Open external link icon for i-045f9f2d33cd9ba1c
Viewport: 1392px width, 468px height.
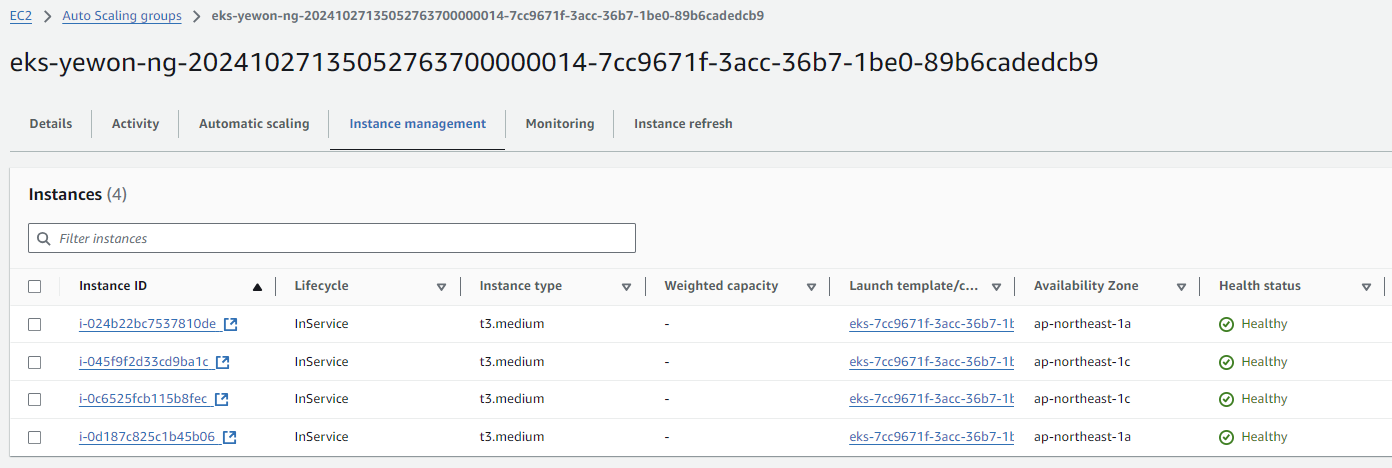click(223, 362)
